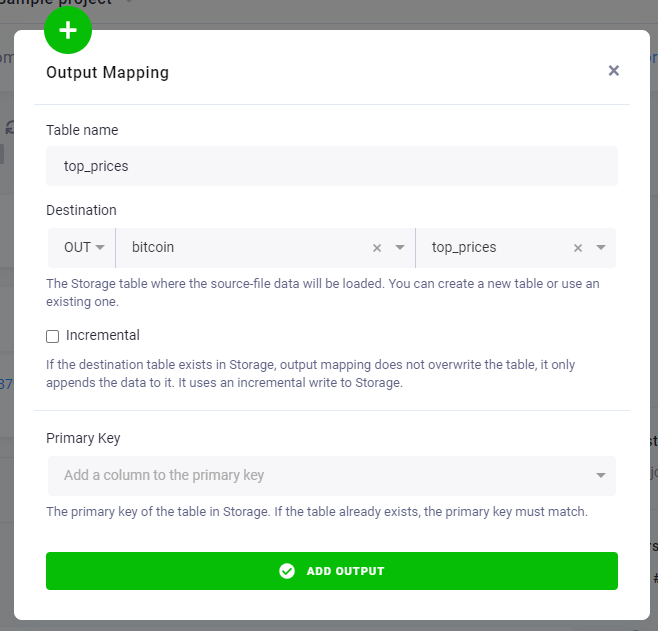Click the green plus circle icon

click(68, 30)
